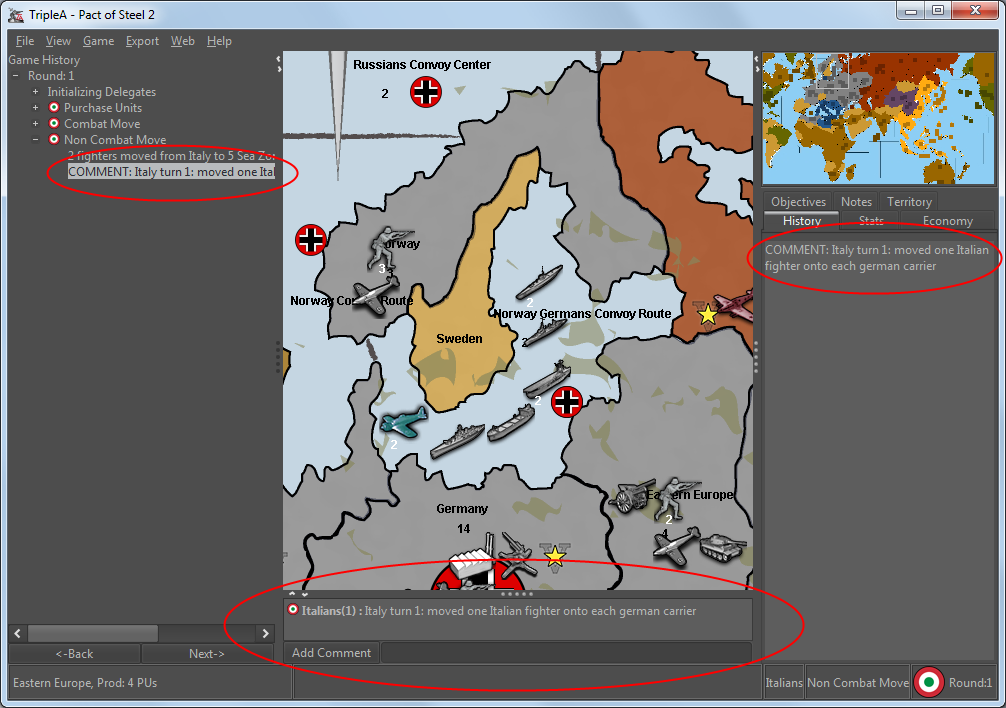Viewport: 1006px width, 708px height.
Task: Open the Help menu
Action: [x=219, y=41]
